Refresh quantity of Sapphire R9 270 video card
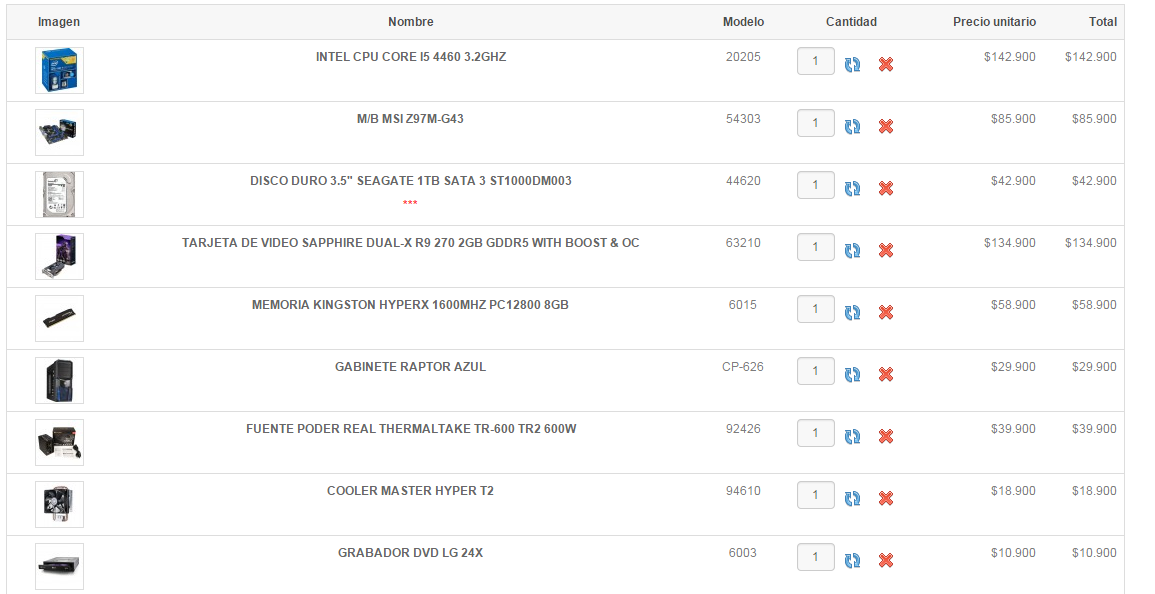Image resolution: width=1155 pixels, height=594 pixels. click(x=852, y=251)
